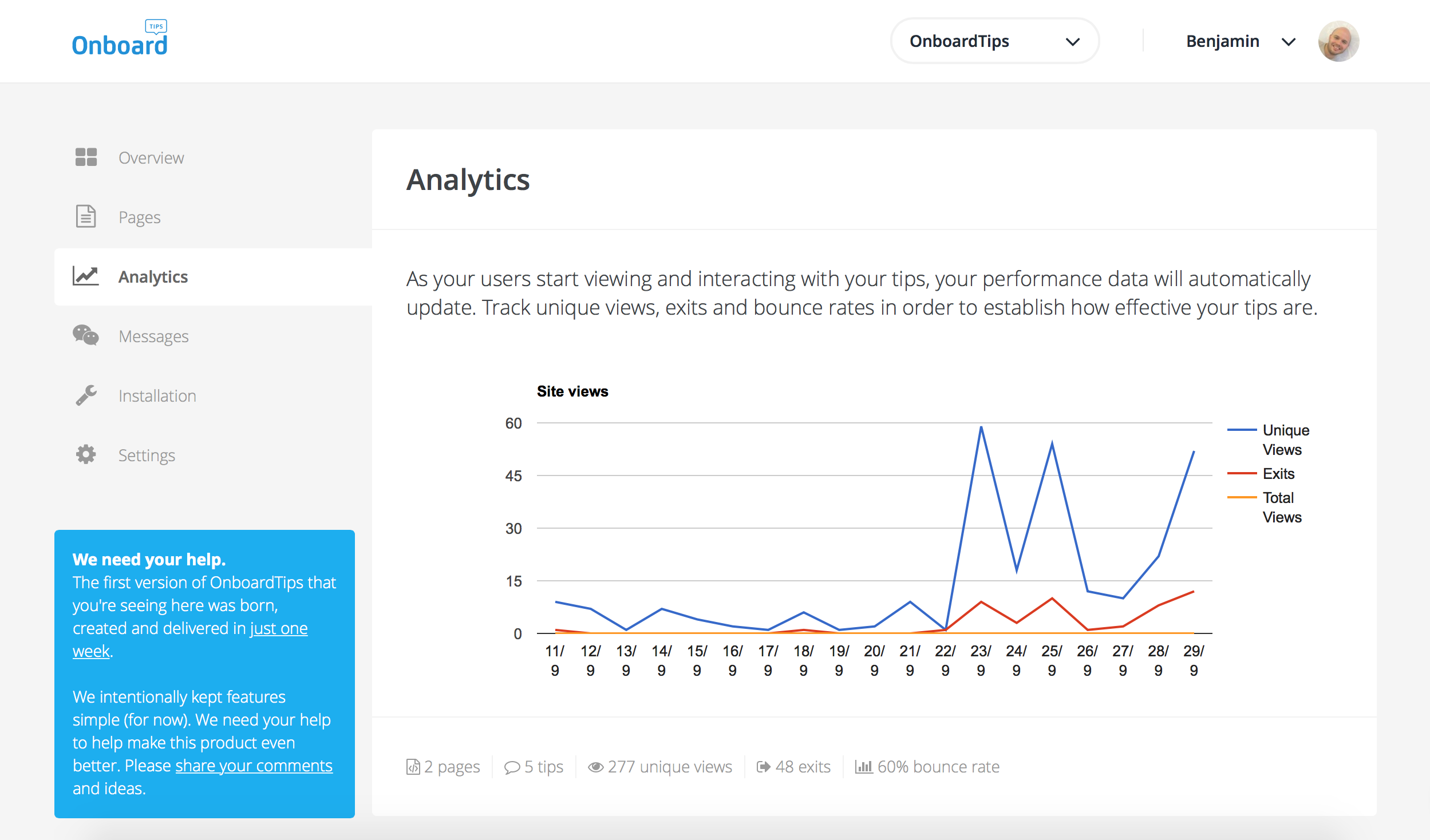1430x840 pixels.
Task: Click the Analytics page heading
Action: point(468,180)
